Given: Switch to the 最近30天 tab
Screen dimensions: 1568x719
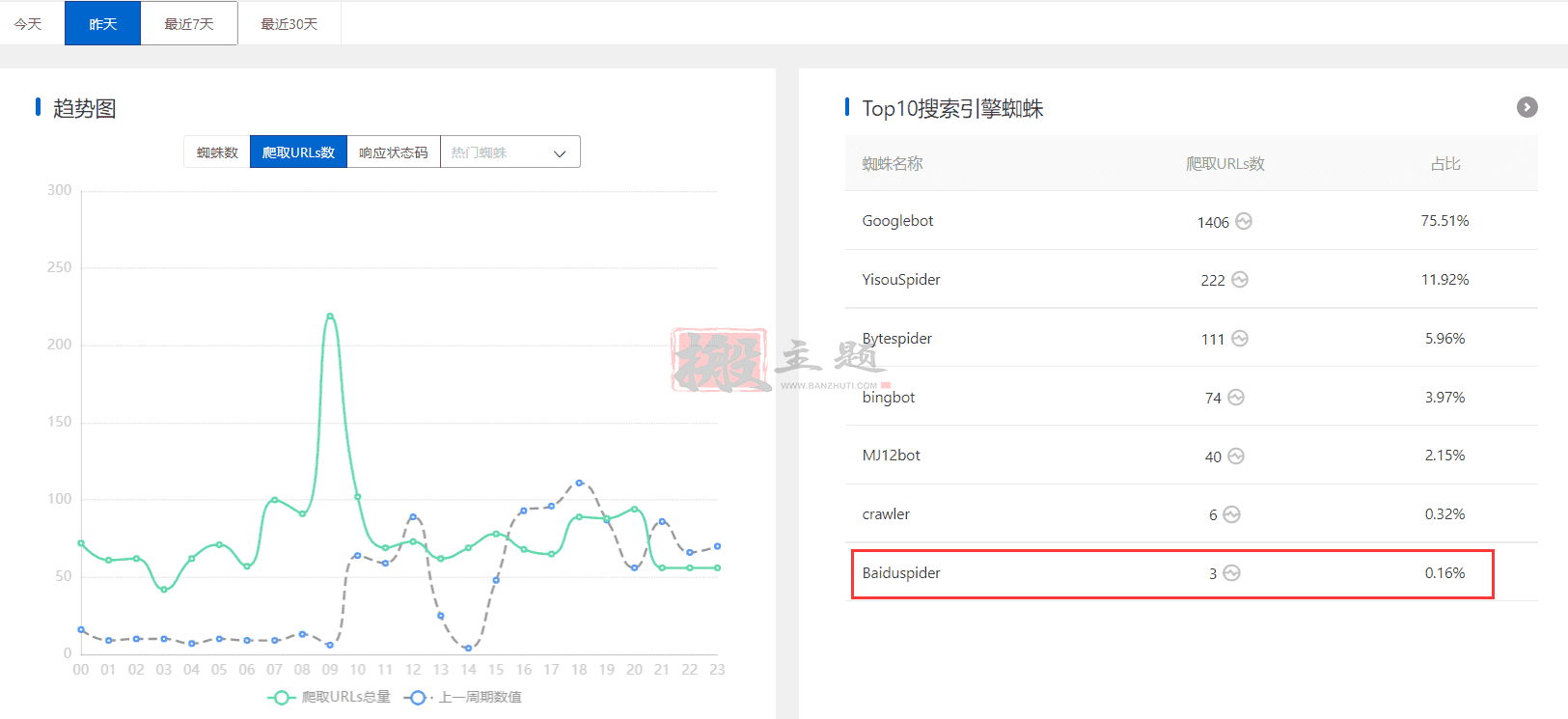Looking at the screenshot, I should coord(289,23).
